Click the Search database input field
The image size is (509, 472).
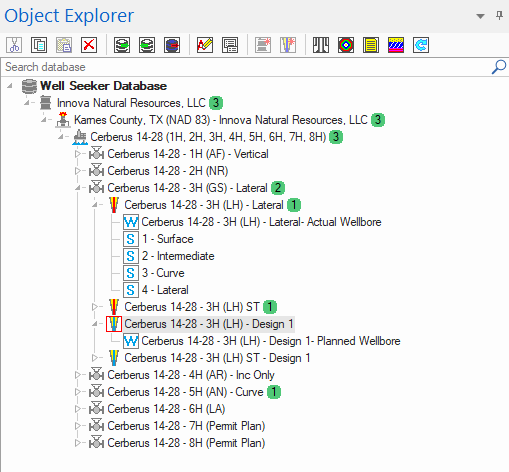247,67
